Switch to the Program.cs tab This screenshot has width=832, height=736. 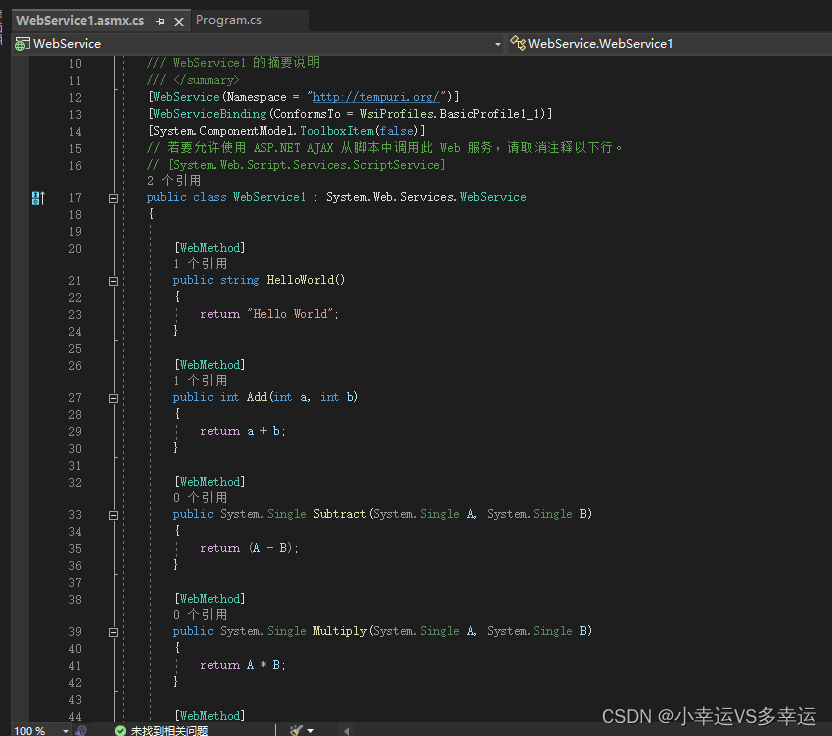coord(229,20)
